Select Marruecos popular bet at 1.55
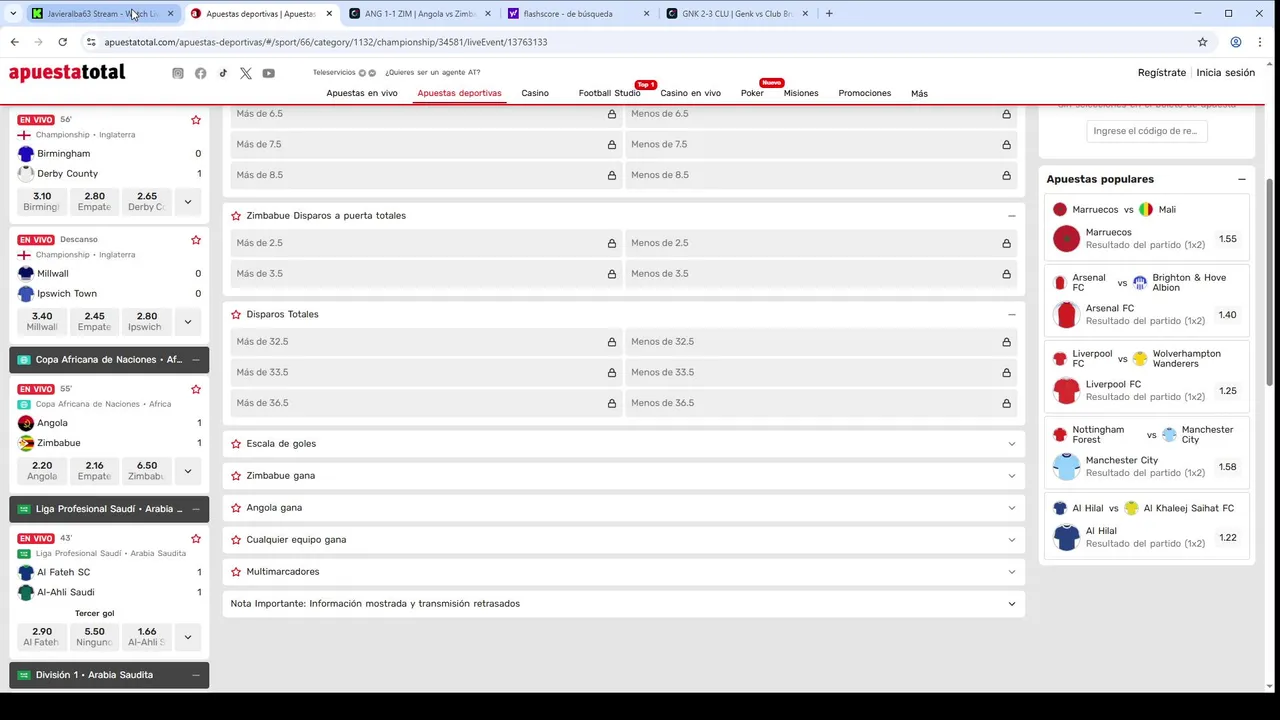The width and height of the screenshot is (1280, 720). (1228, 240)
